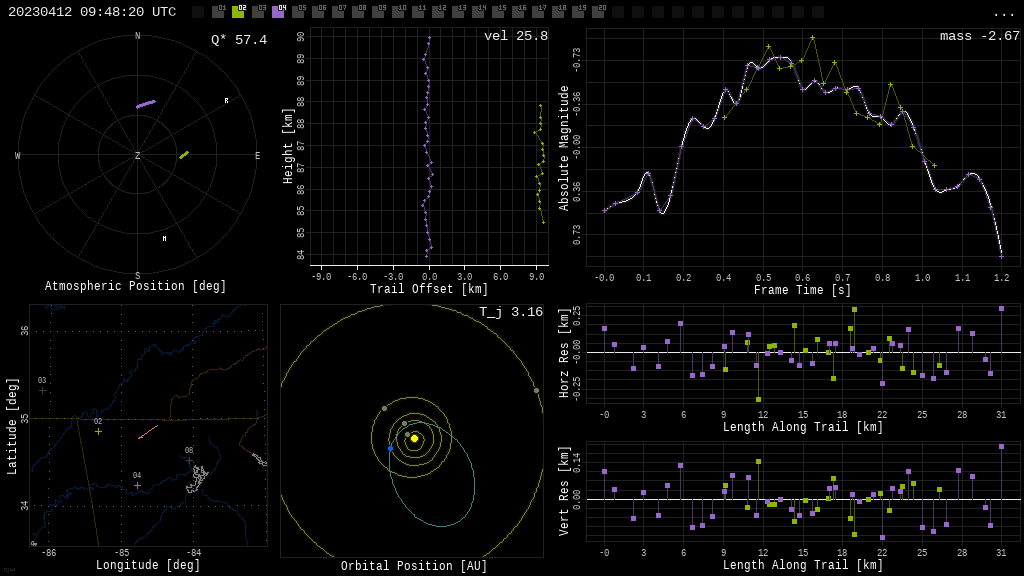This screenshot has width=1024, height=576.
Task: Toggle station 07 box in top bar
Action: click(338, 12)
